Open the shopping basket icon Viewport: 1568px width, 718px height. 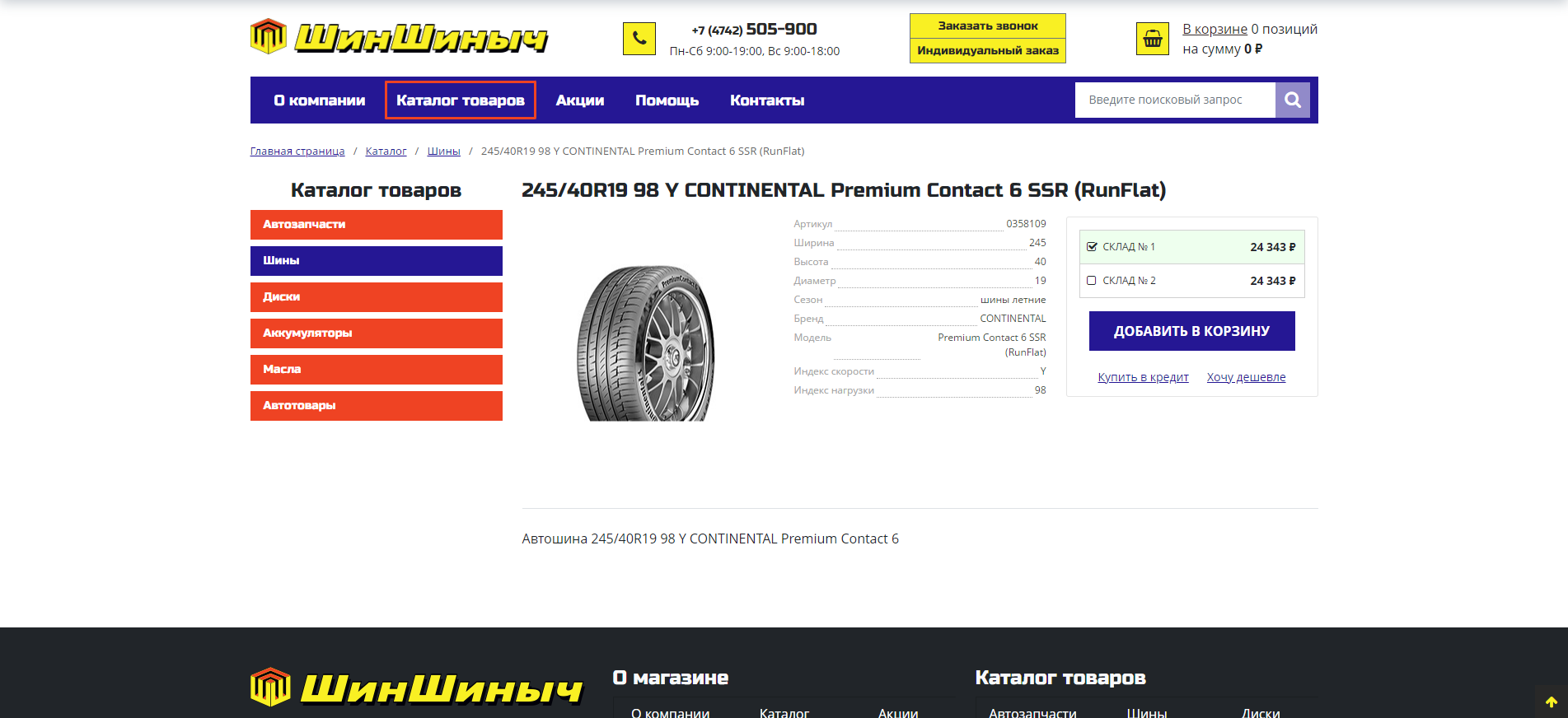(x=1152, y=39)
